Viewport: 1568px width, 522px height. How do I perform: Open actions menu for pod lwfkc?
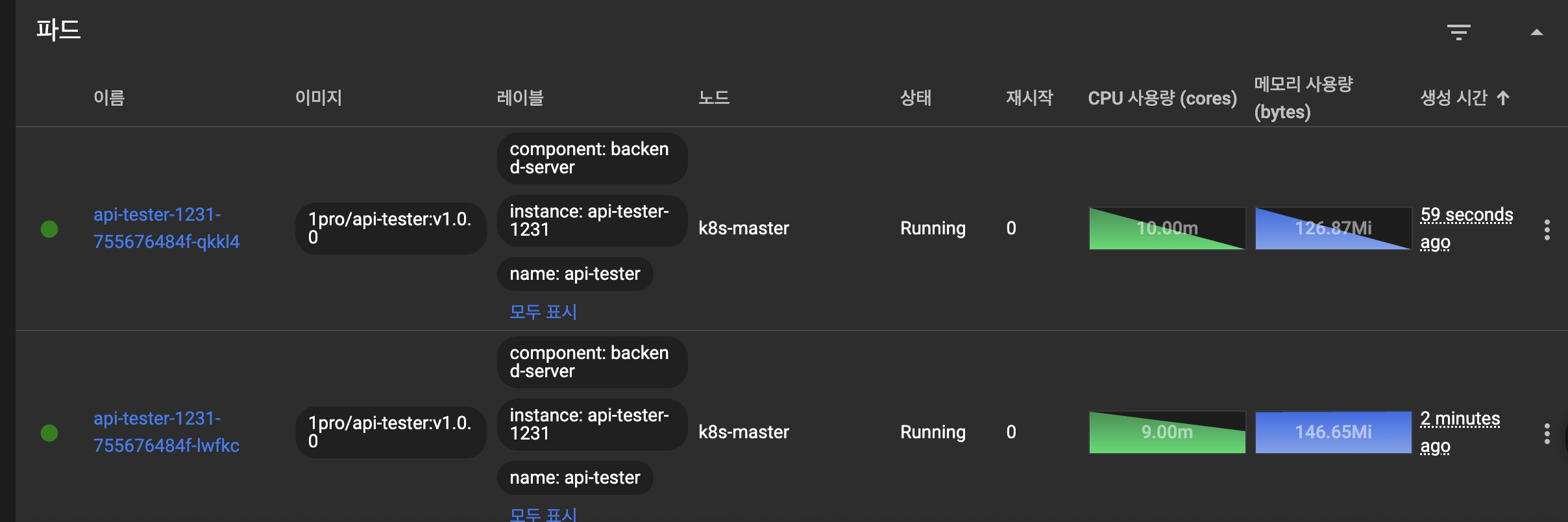coord(1547,433)
